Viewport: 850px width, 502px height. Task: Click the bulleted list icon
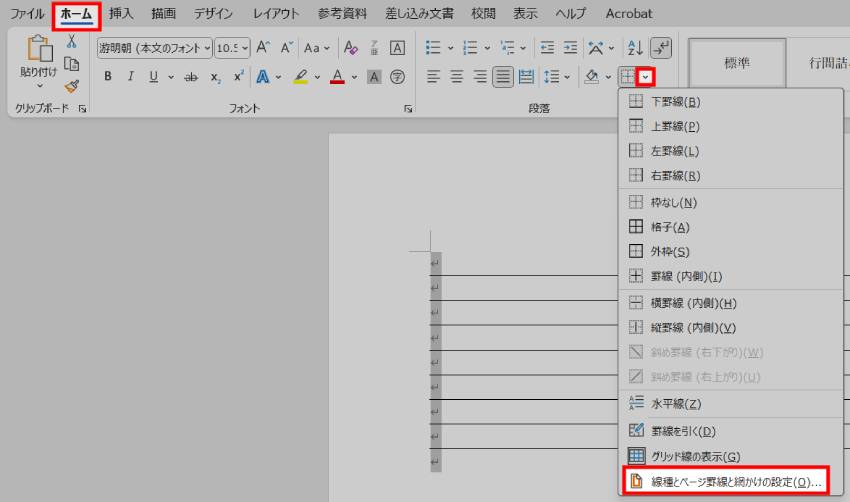(x=433, y=47)
